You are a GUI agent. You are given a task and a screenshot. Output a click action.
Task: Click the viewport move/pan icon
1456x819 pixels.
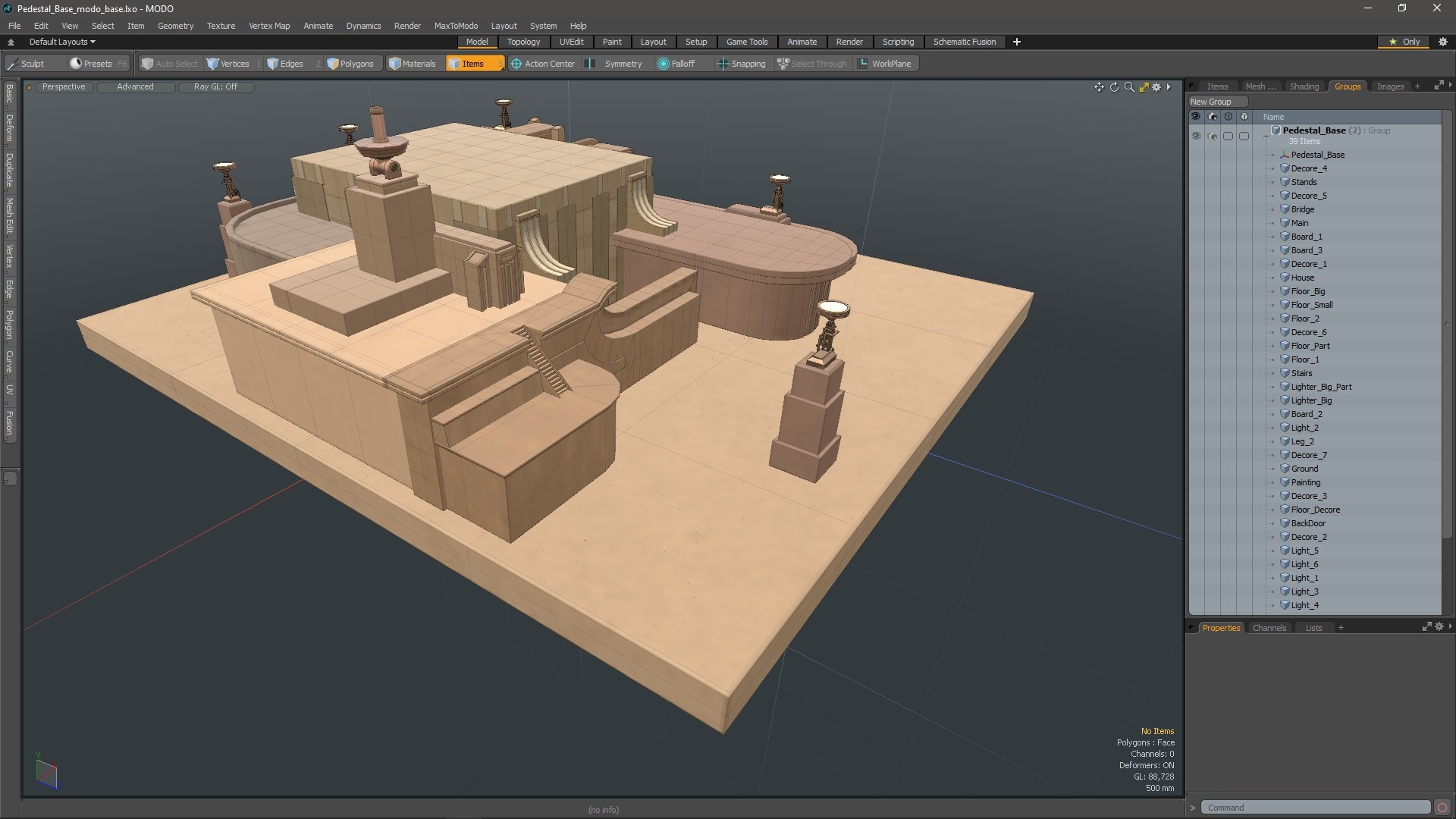pyautogui.click(x=1099, y=87)
